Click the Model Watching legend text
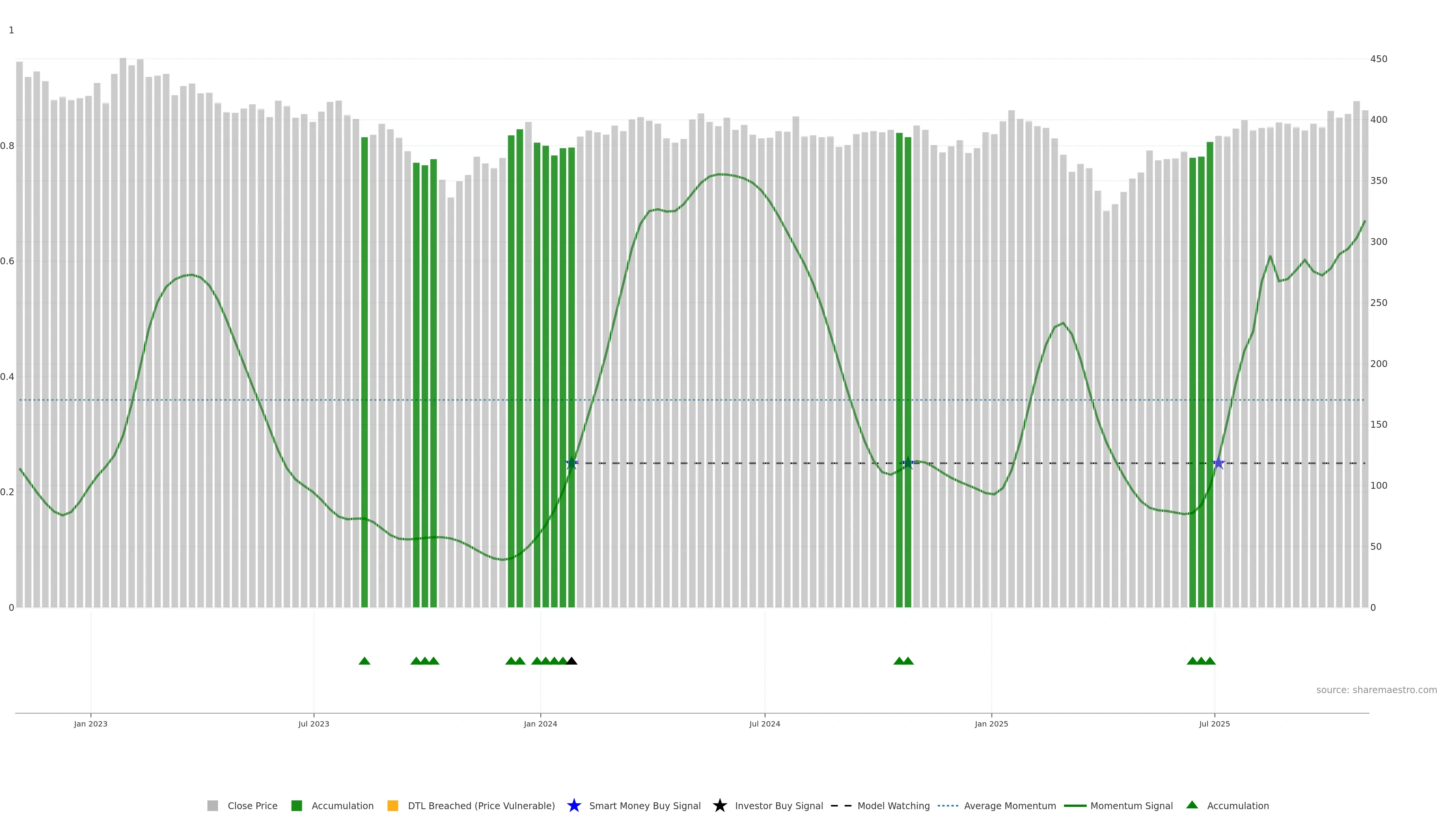 (x=893, y=806)
